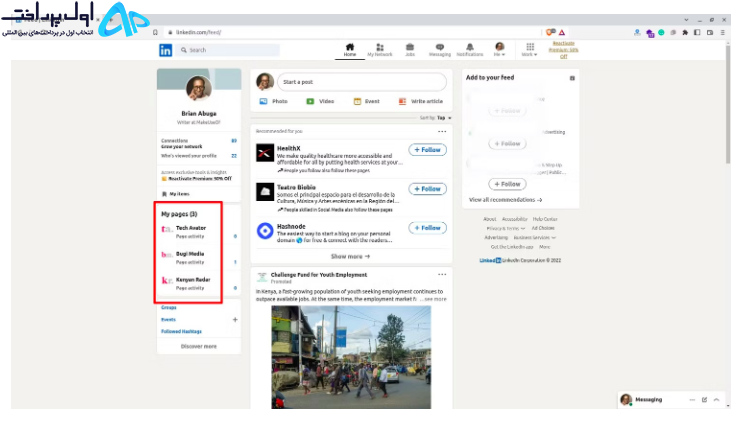
Task: Open the Kenyan Radar page
Action: point(193,280)
